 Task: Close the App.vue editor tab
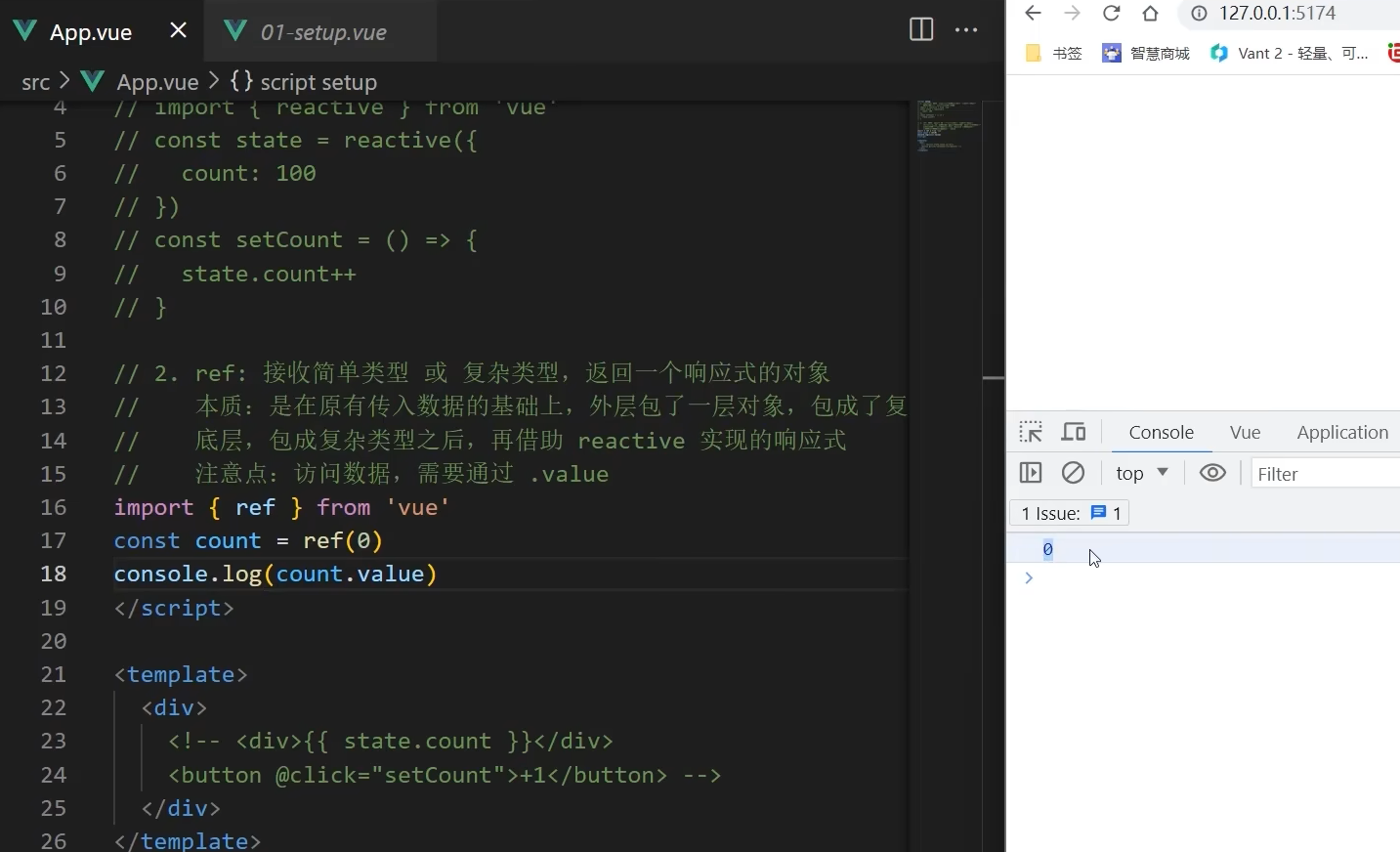(177, 30)
